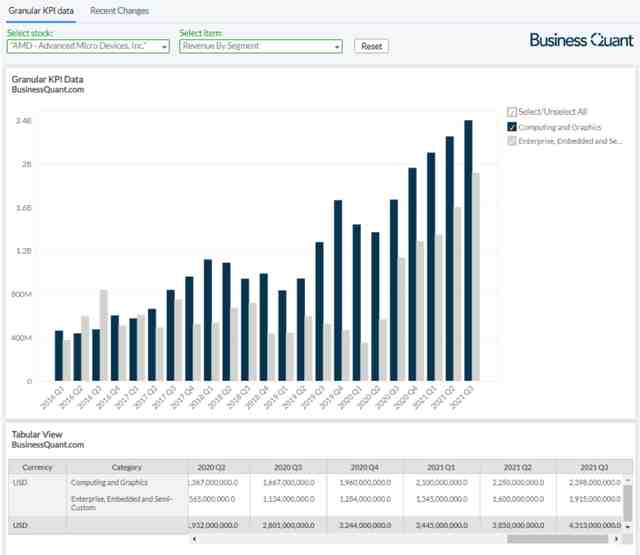Click the Reset button

[x=371, y=46]
